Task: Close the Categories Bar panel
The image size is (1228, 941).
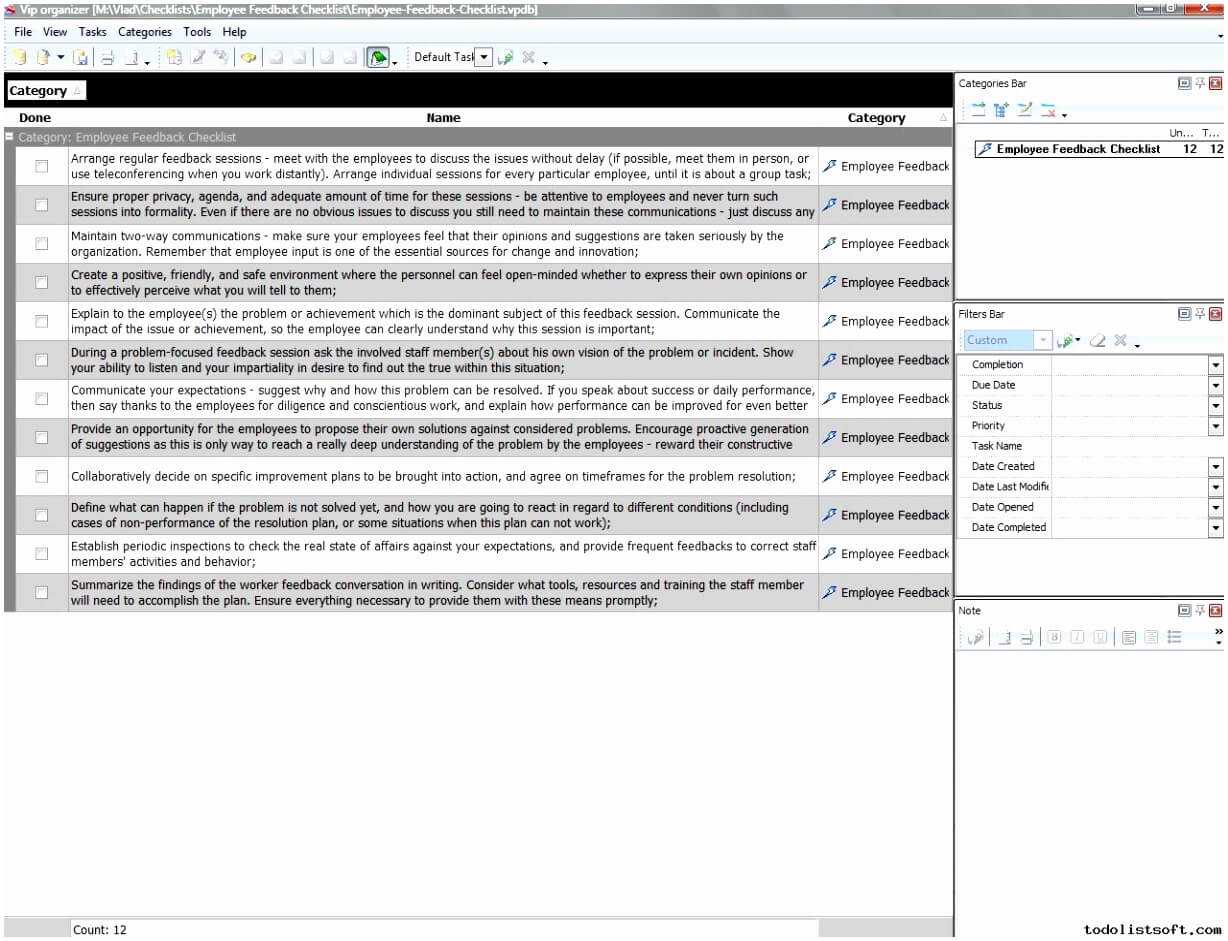Action: pyautogui.click(x=1215, y=83)
